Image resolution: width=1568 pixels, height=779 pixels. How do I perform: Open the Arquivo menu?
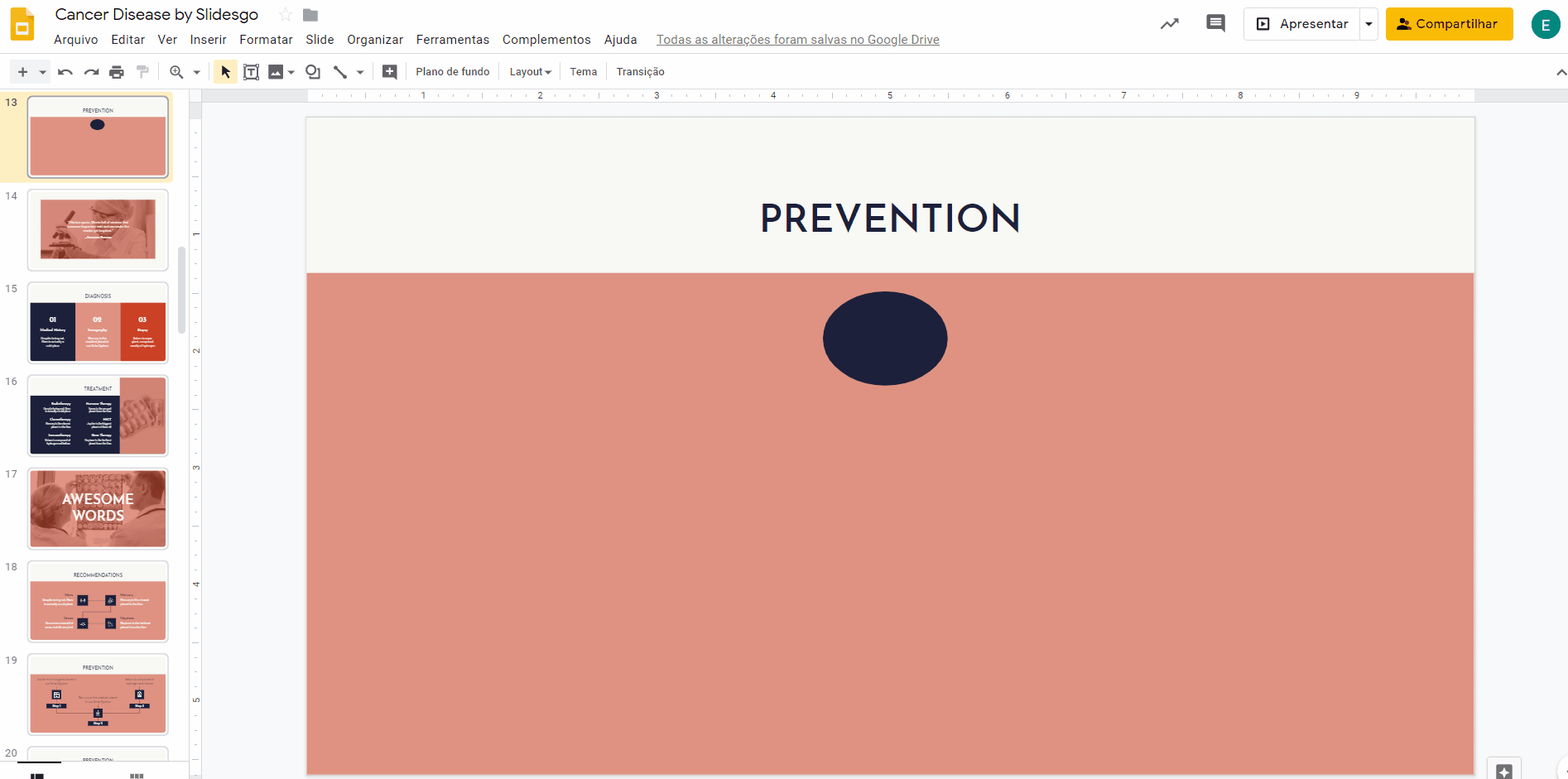point(76,40)
